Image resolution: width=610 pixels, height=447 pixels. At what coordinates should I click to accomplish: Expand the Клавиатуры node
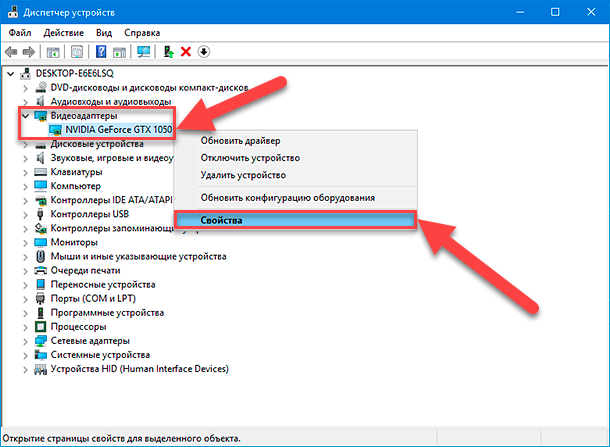tap(25, 173)
